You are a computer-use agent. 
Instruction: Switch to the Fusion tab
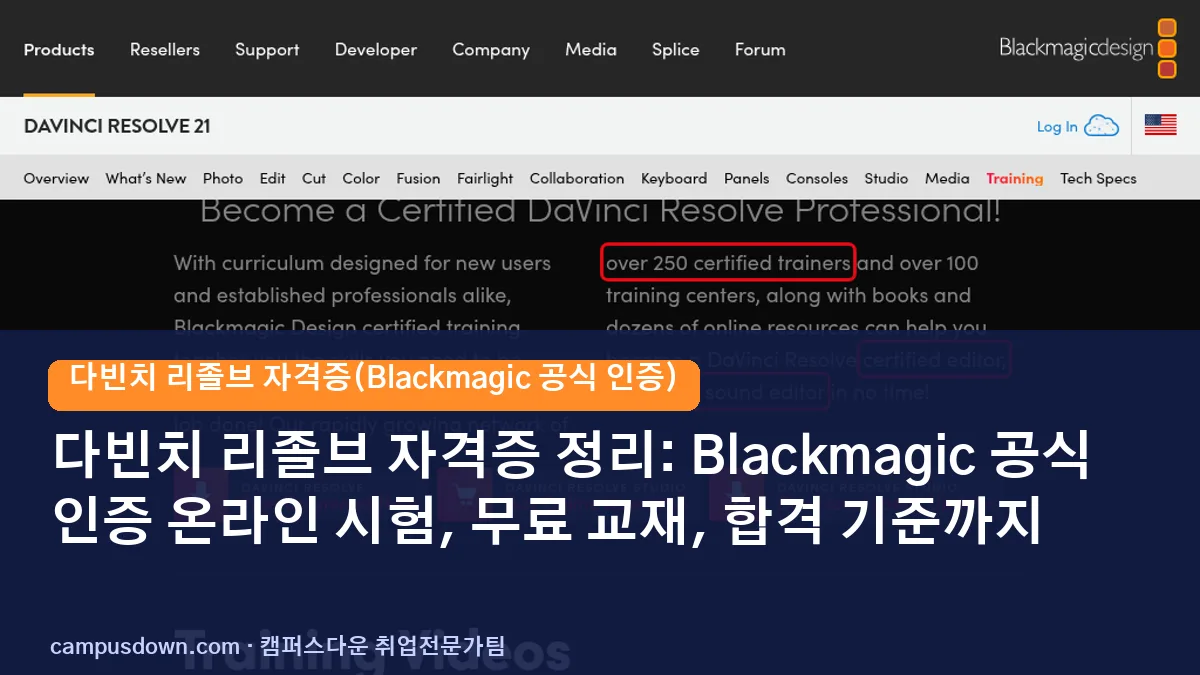click(x=418, y=178)
